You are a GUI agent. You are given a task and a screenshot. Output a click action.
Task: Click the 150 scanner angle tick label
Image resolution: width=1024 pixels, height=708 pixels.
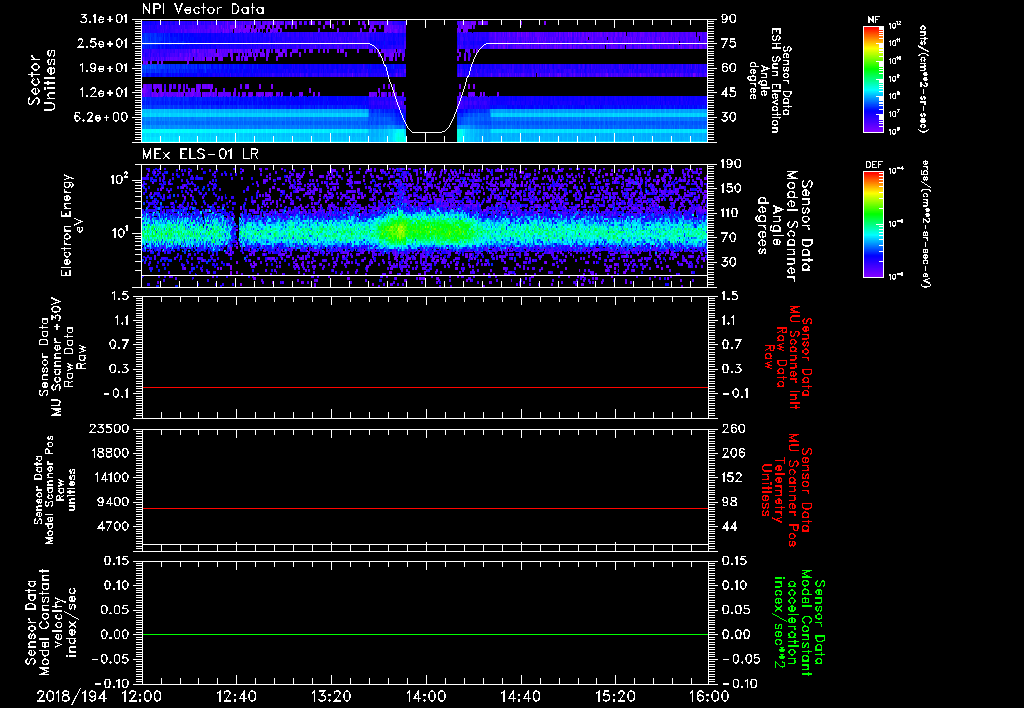click(x=732, y=189)
